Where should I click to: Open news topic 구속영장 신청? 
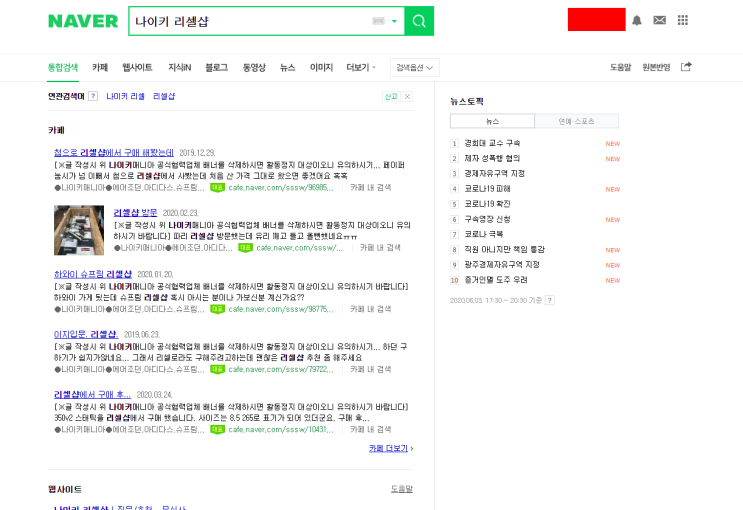tap(487, 219)
